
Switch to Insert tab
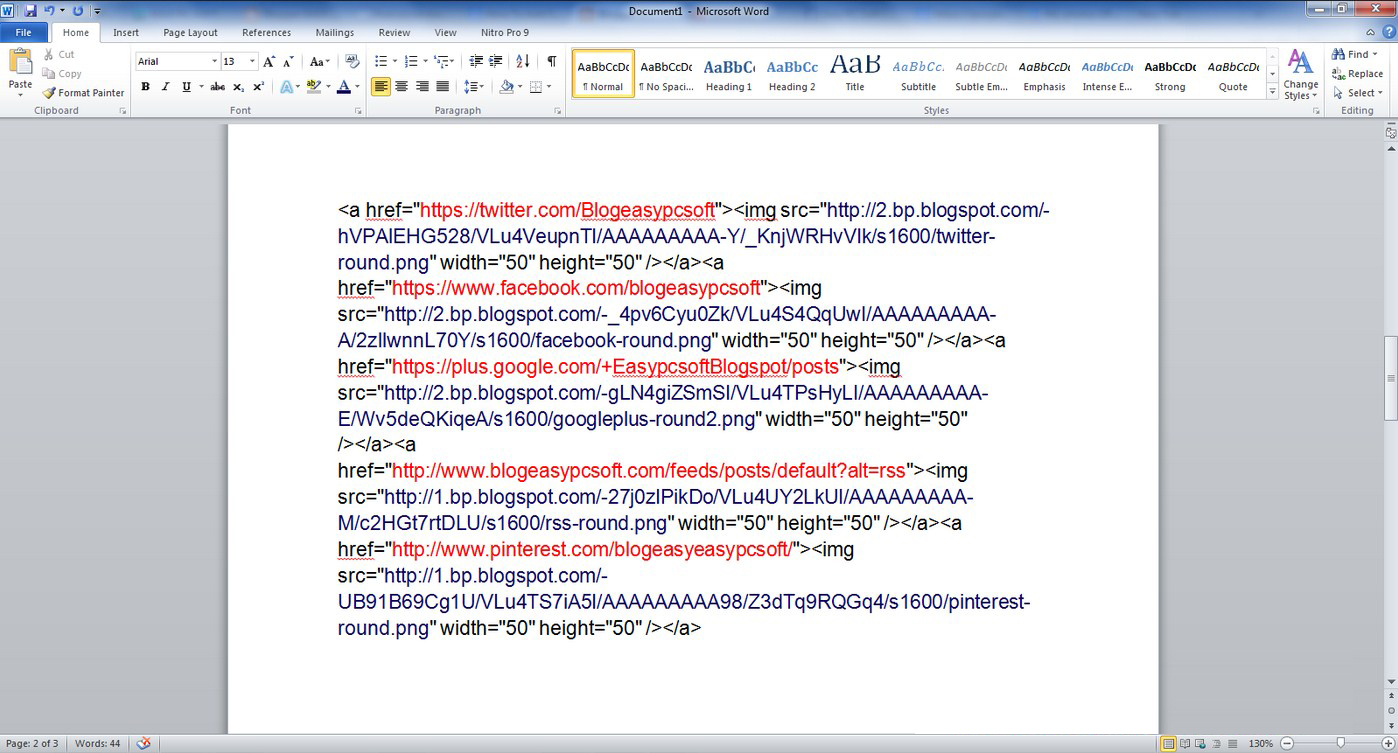[x=126, y=32]
